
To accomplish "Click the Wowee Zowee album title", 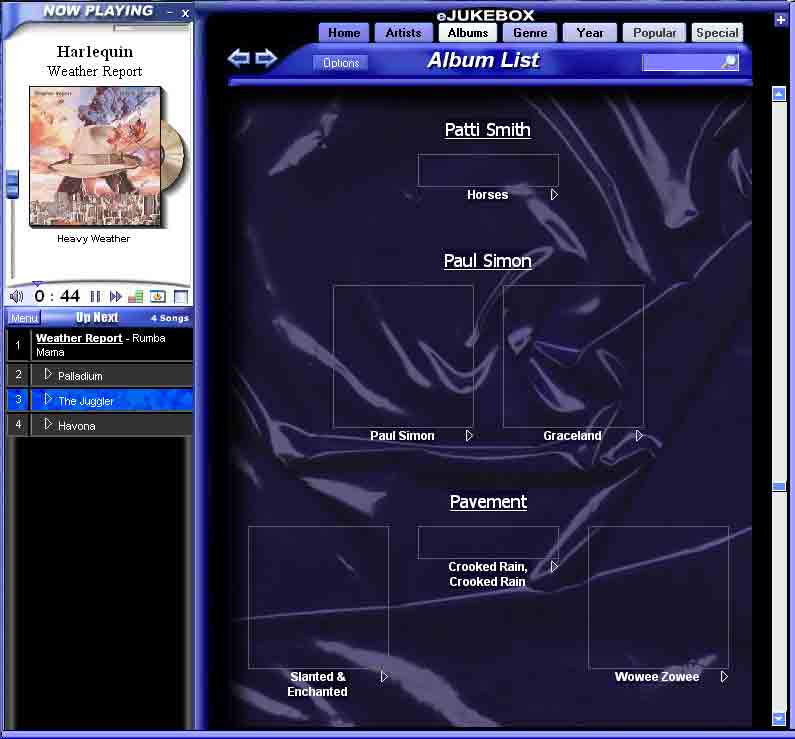I will (657, 677).
